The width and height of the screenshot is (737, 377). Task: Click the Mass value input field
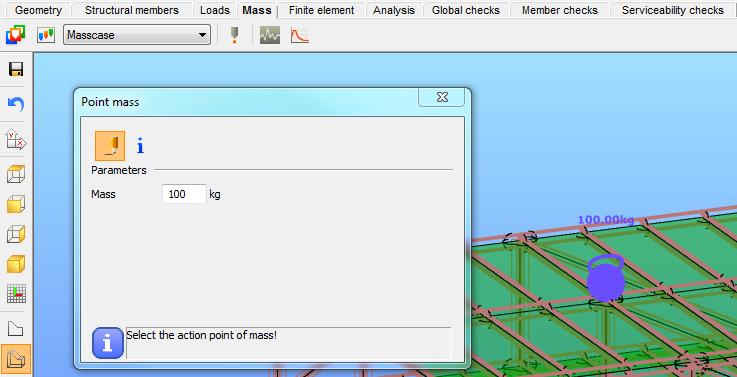pyautogui.click(x=184, y=194)
